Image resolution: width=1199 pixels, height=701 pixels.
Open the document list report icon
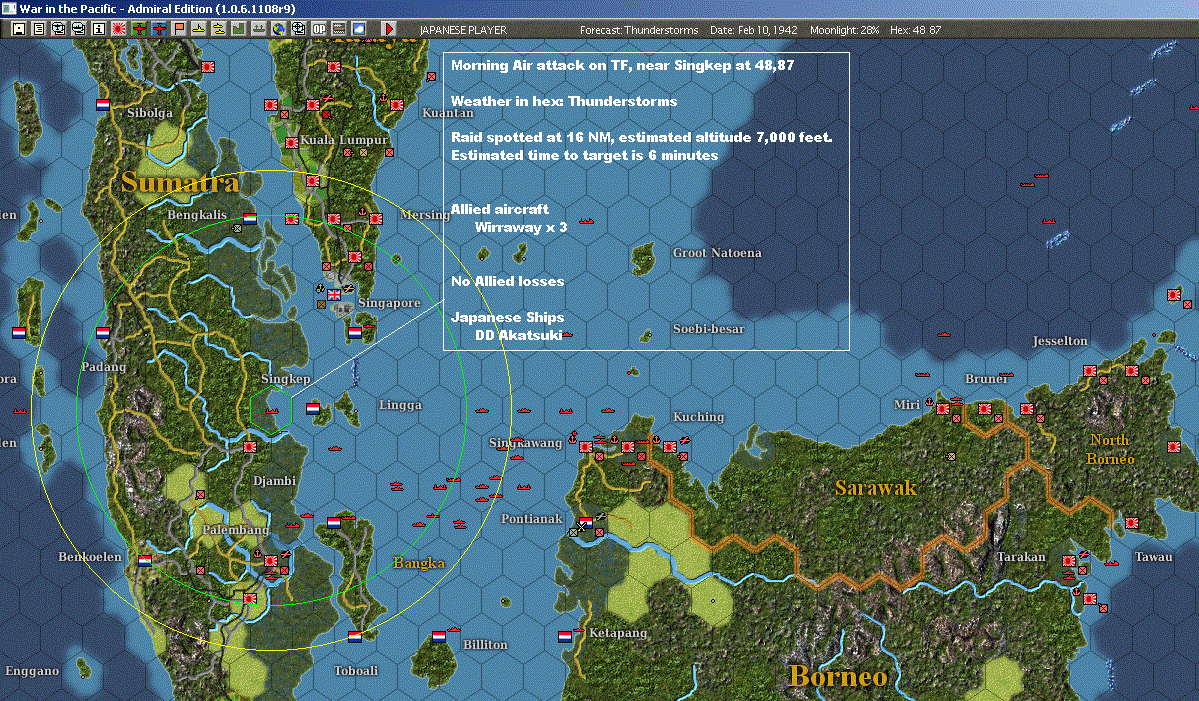tap(38, 29)
